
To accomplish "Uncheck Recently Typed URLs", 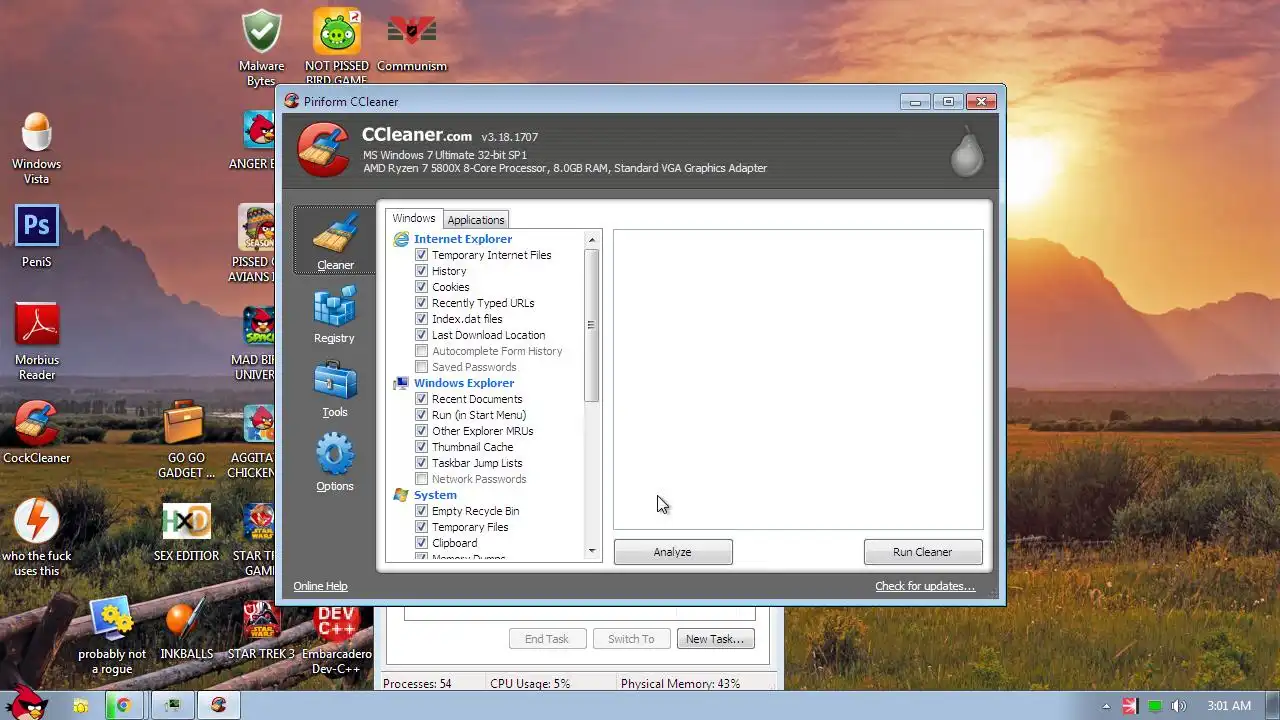I will (422, 303).
